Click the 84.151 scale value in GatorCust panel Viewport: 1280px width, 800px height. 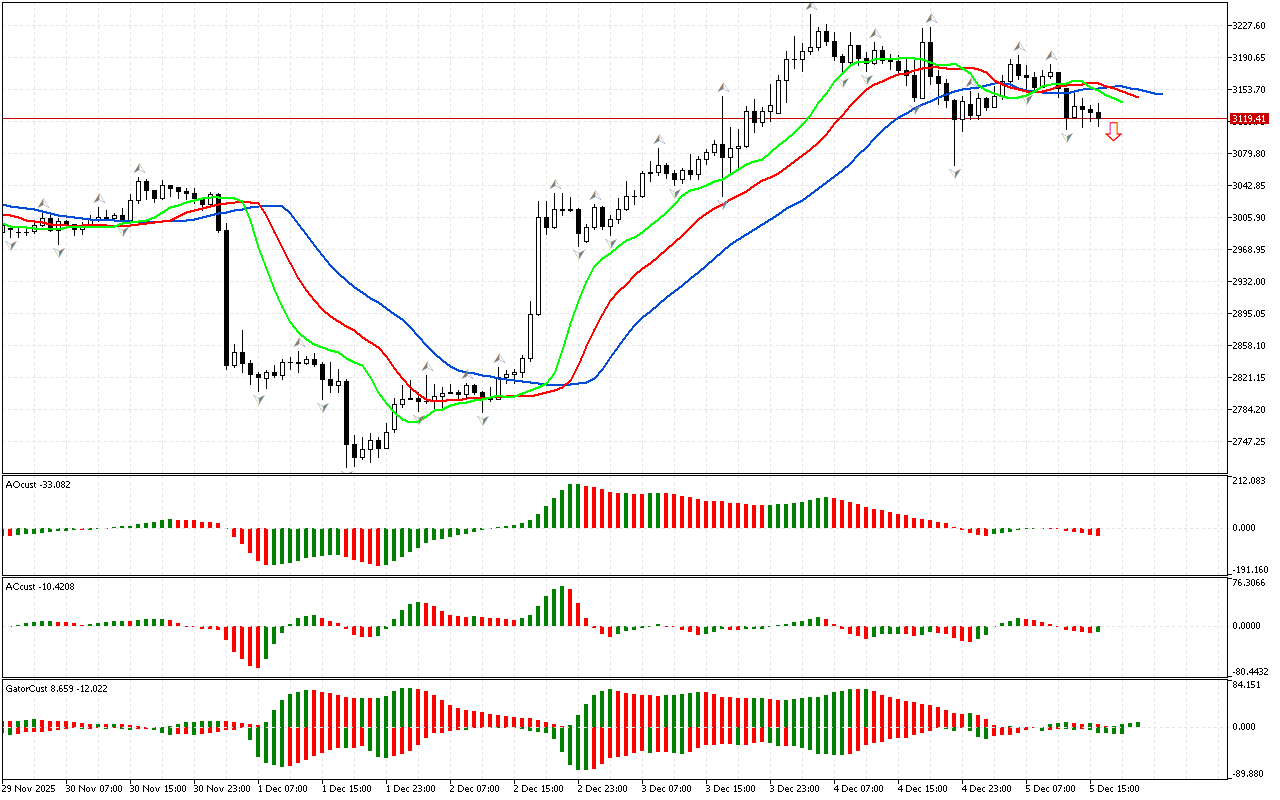[1248, 685]
